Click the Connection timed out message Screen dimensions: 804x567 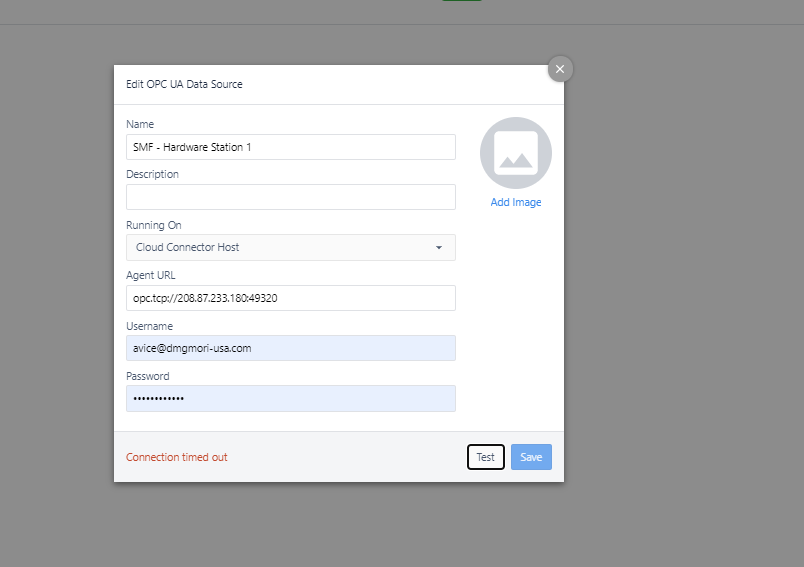click(x=177, y=457)
